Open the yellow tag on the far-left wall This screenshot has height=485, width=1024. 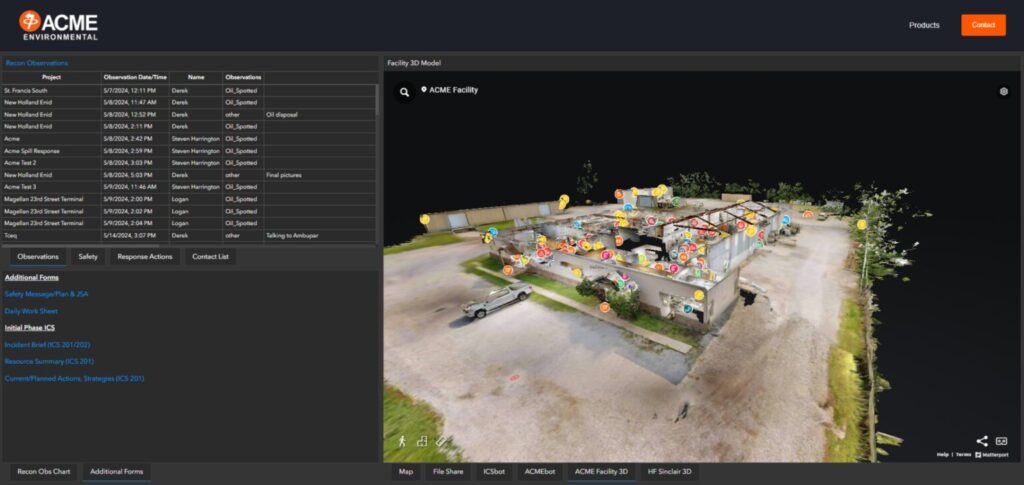tap(424, 219)
